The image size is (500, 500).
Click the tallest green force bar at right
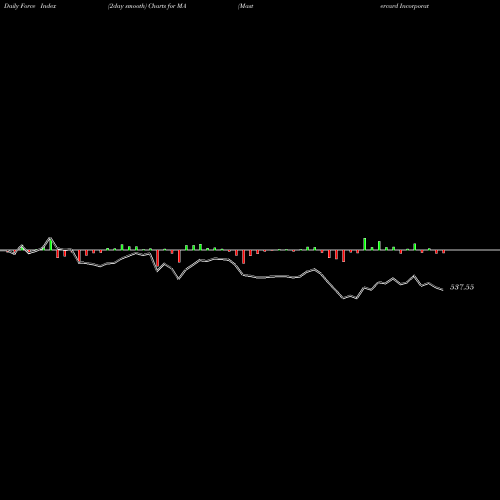[365, 244]
